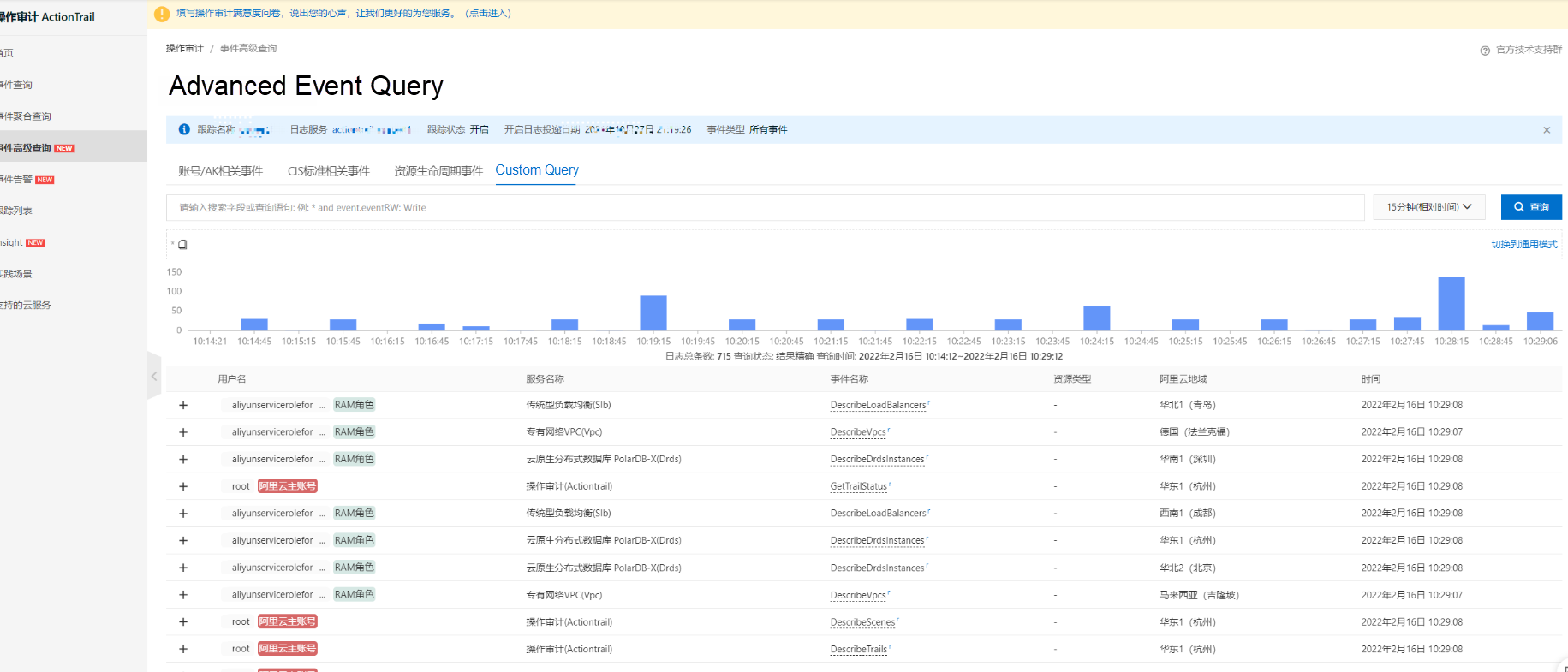1568x672 pixels.
Task: Open 支持的云服务 in the sidebar
Action: point(26,305)
